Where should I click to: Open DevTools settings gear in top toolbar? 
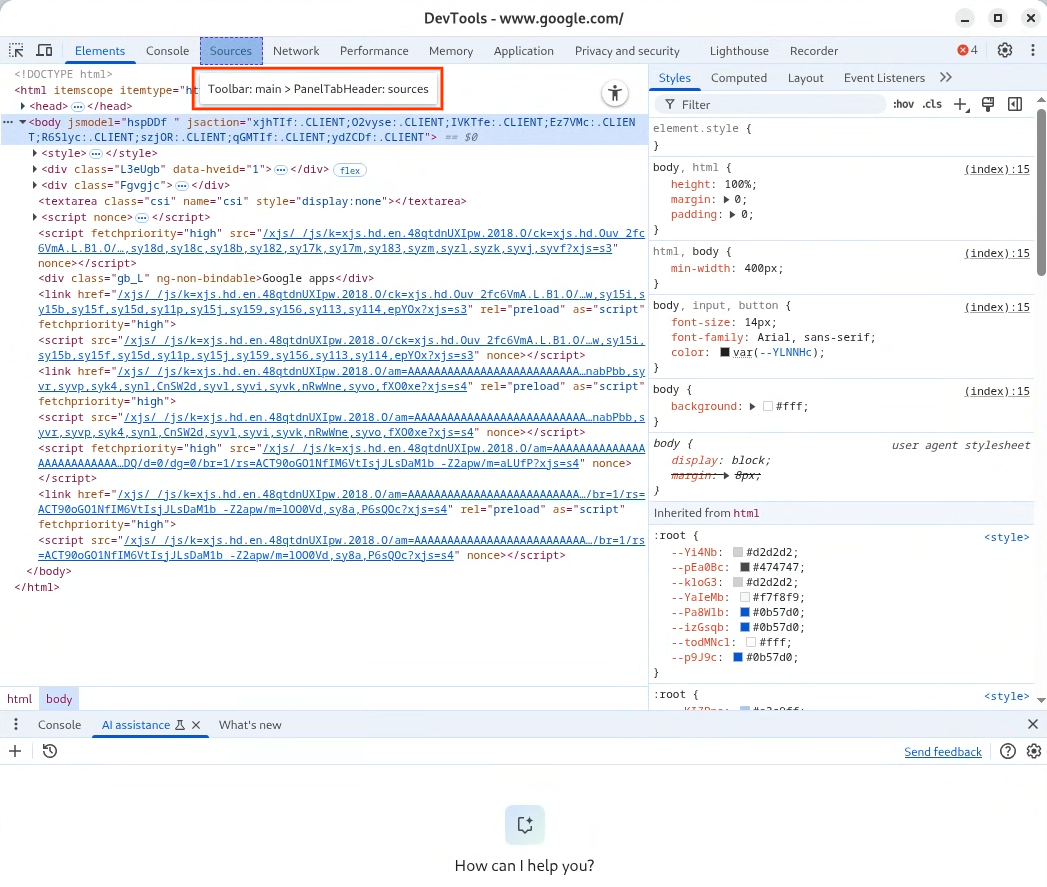tap(1005, 51)
